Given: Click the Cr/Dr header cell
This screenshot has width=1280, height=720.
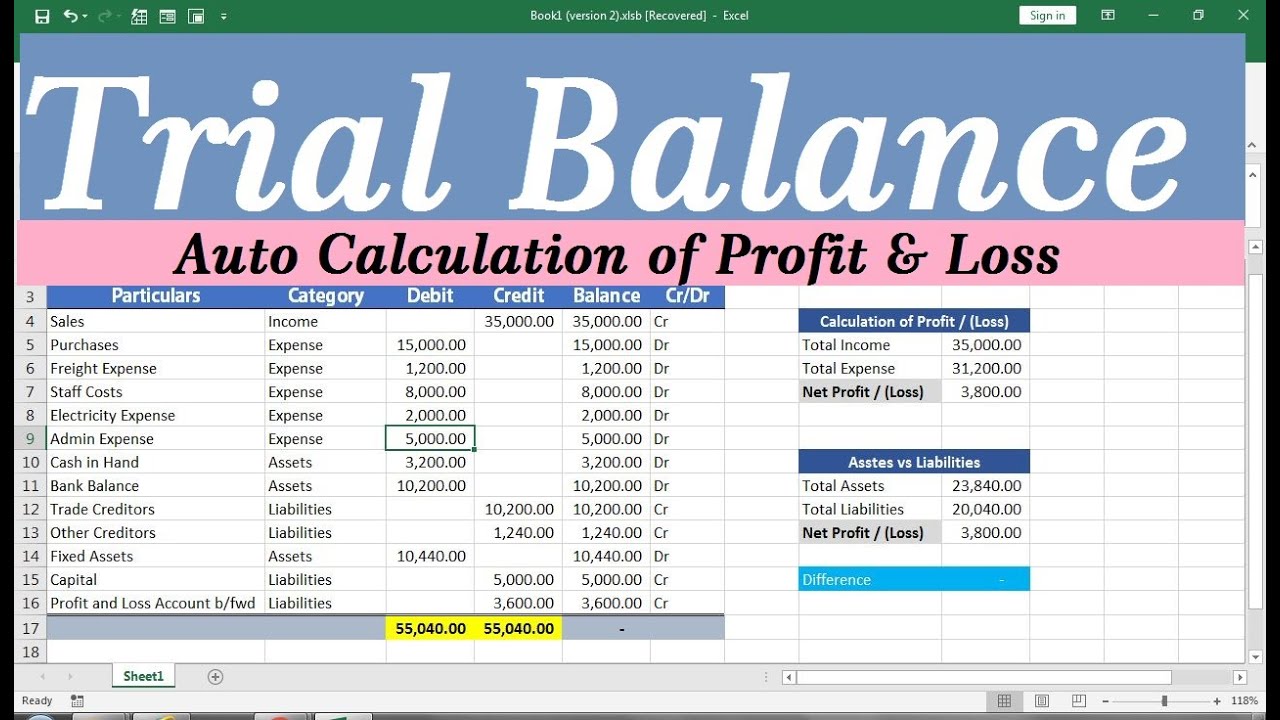Looking at the screenshot, I should [687, 296].
